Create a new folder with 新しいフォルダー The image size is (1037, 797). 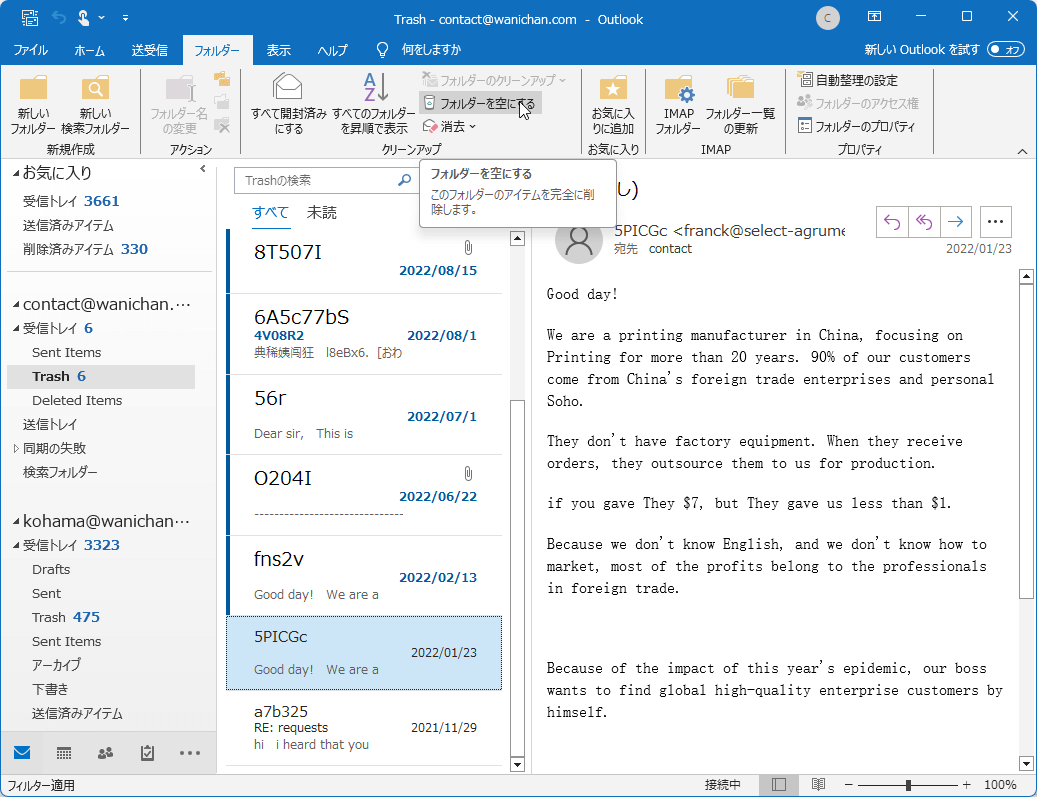tap(33, 105)
